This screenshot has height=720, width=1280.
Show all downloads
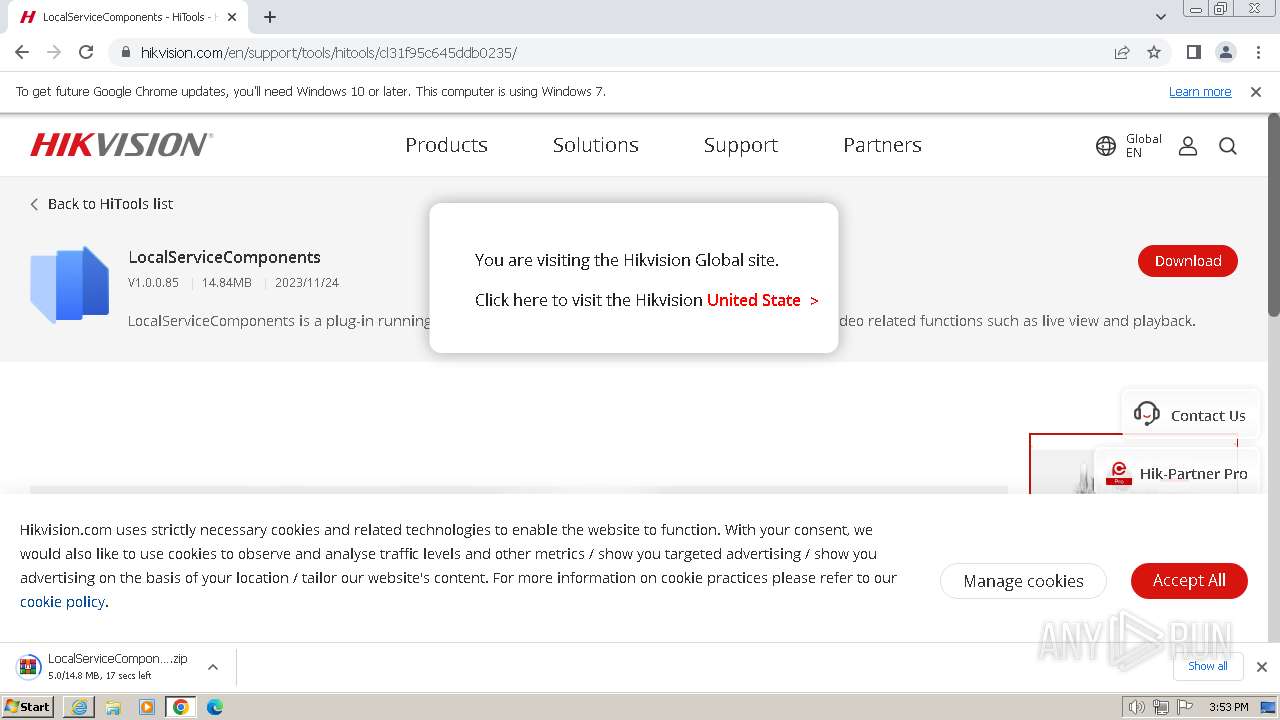pos(1207,666)
